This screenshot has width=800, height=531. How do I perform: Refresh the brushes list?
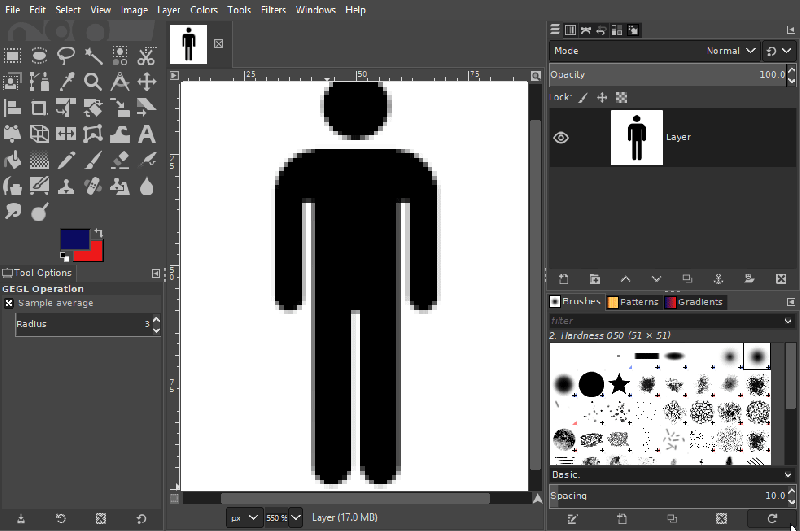coord(772,519)
